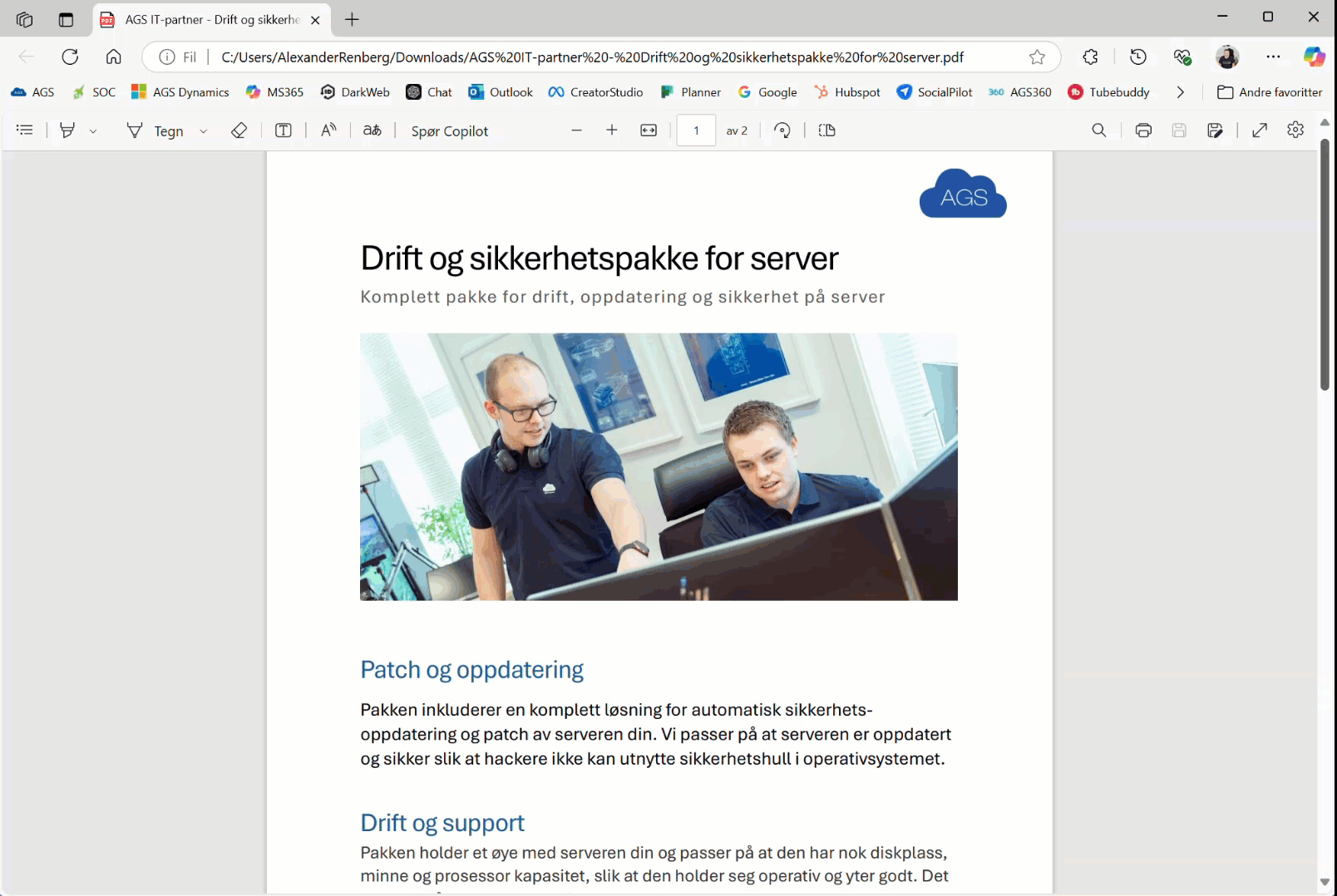Click the AGS cloud logo
This screenshot has width=1337, height=896.
[x=963, y=194]
